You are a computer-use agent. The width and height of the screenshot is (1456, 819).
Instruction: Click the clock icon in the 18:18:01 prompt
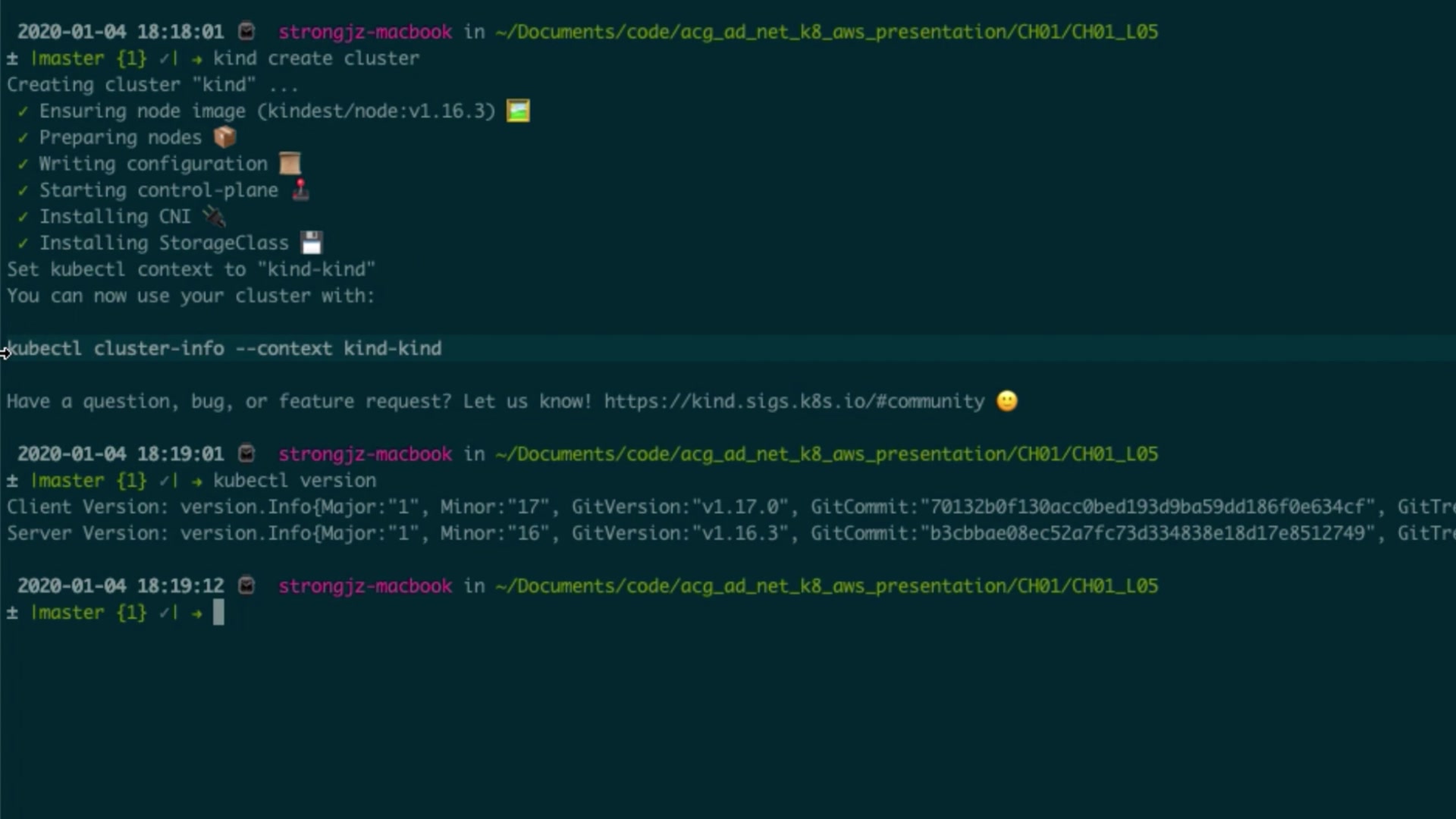click(x=246, y=32)
